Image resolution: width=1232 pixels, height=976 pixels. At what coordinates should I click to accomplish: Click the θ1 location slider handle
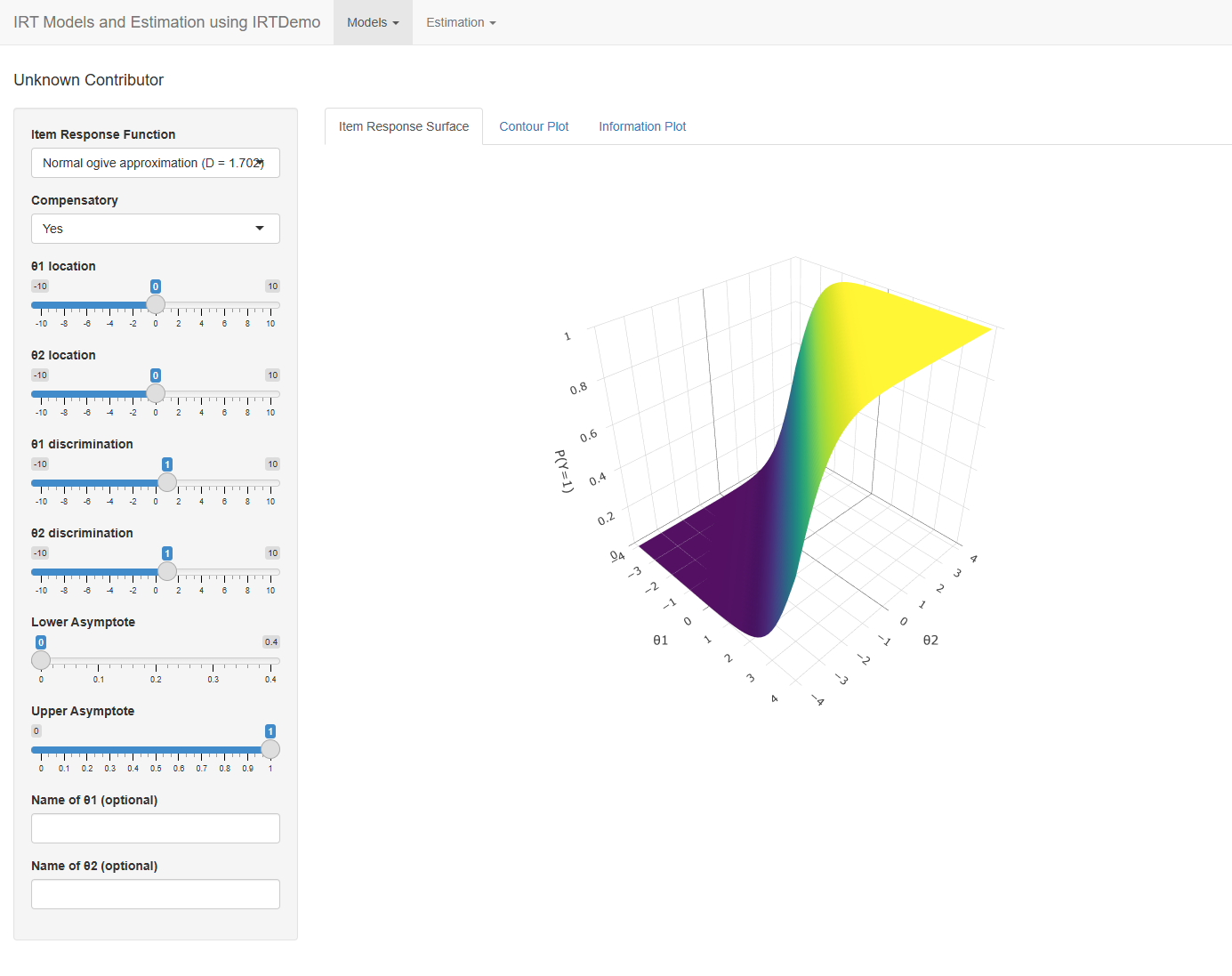click(156, 304)
